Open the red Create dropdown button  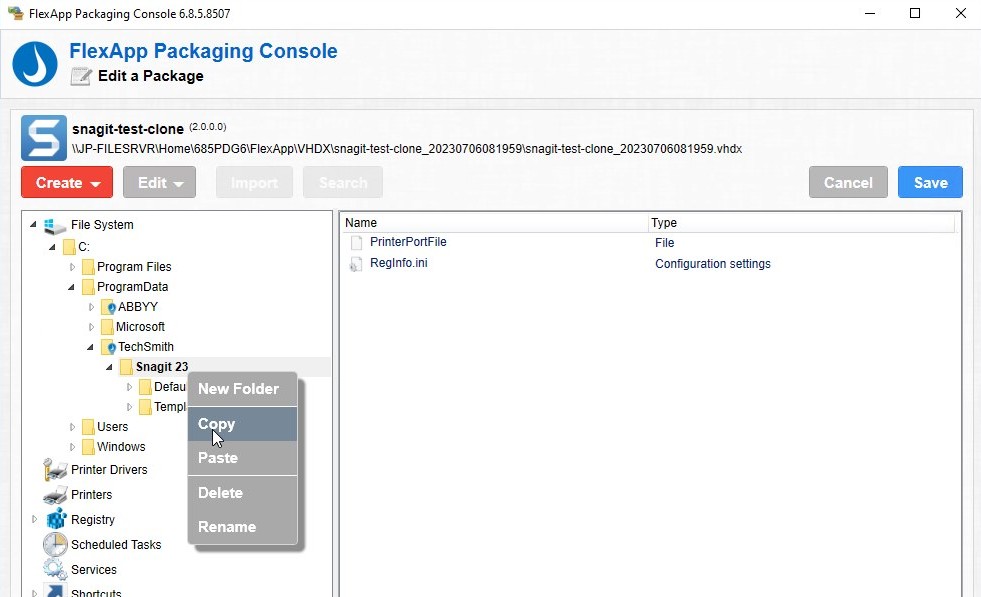[67, 182]
